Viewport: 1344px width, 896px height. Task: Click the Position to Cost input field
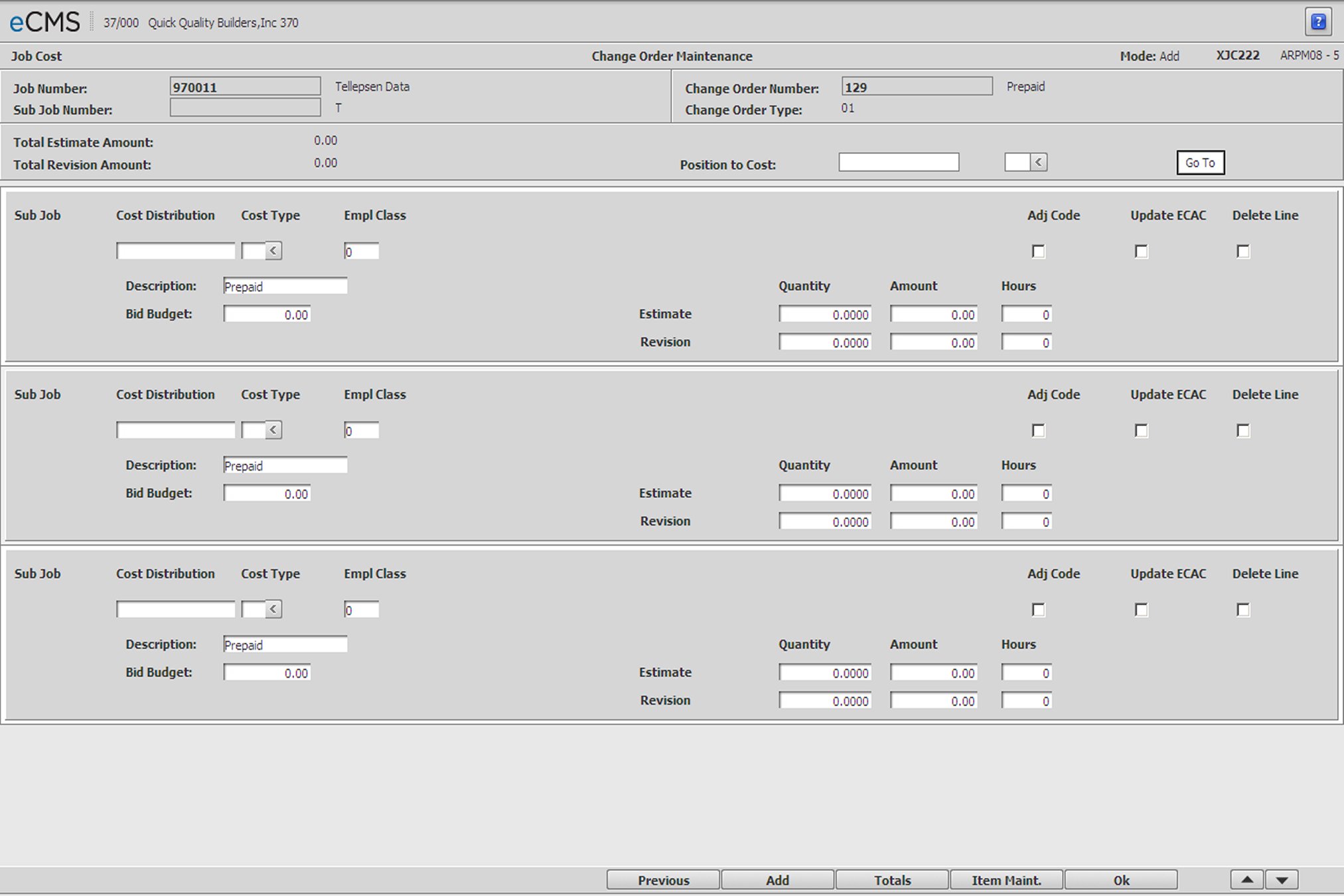pyautogui.click(x=899, y=163)
